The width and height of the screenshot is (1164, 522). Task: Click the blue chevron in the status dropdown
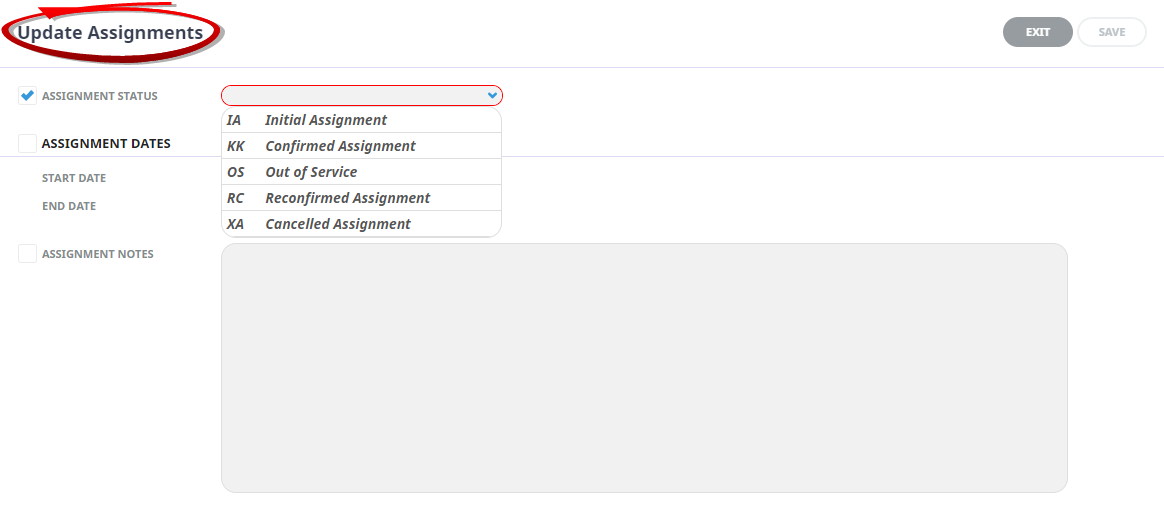[x=491, y=95]
